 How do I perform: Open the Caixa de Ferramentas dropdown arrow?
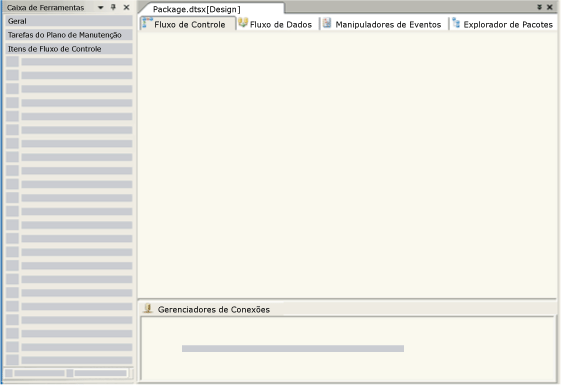click(101, 8)
